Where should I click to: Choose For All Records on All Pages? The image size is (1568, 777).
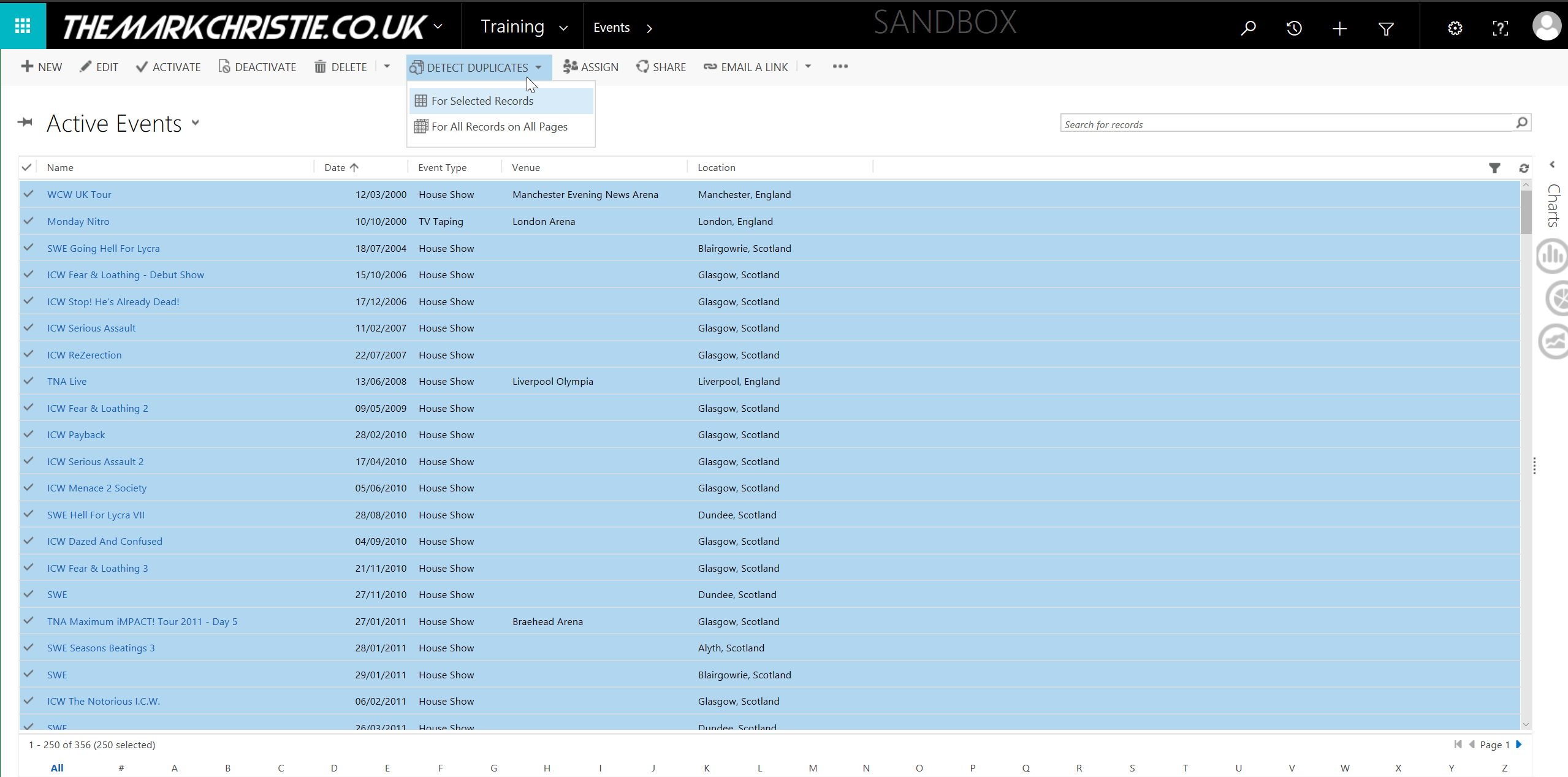coord(501,126)
